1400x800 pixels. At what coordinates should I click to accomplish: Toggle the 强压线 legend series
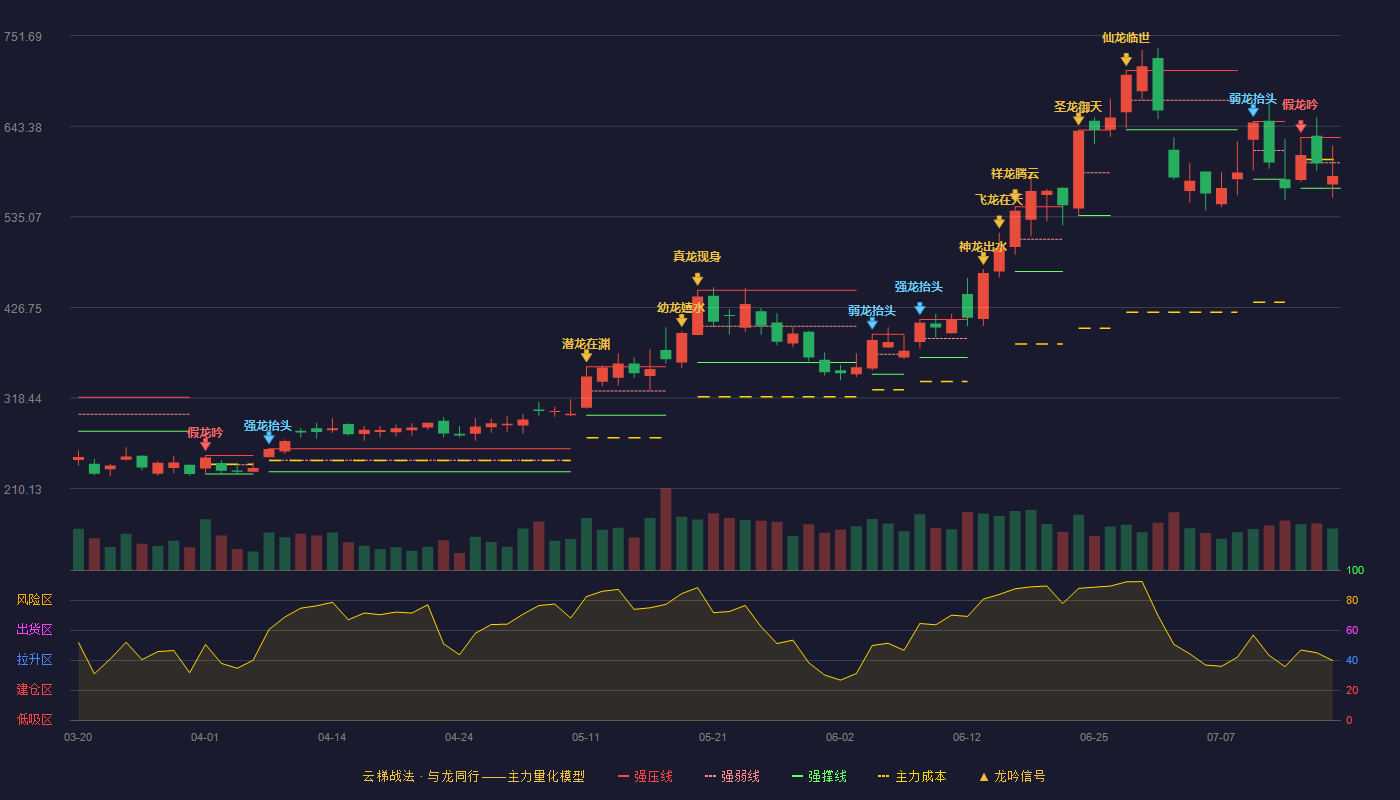(645, 776)
